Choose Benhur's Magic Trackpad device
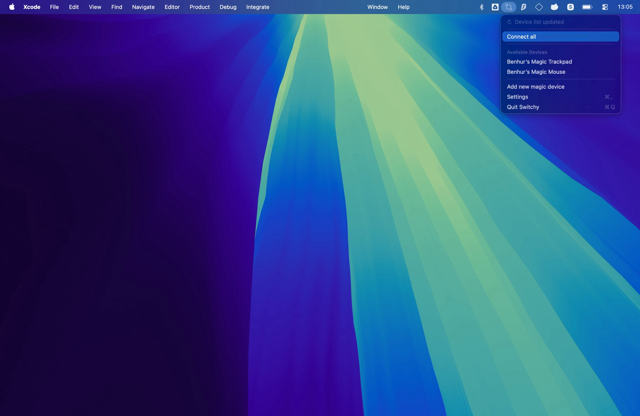 coord(561,62)
